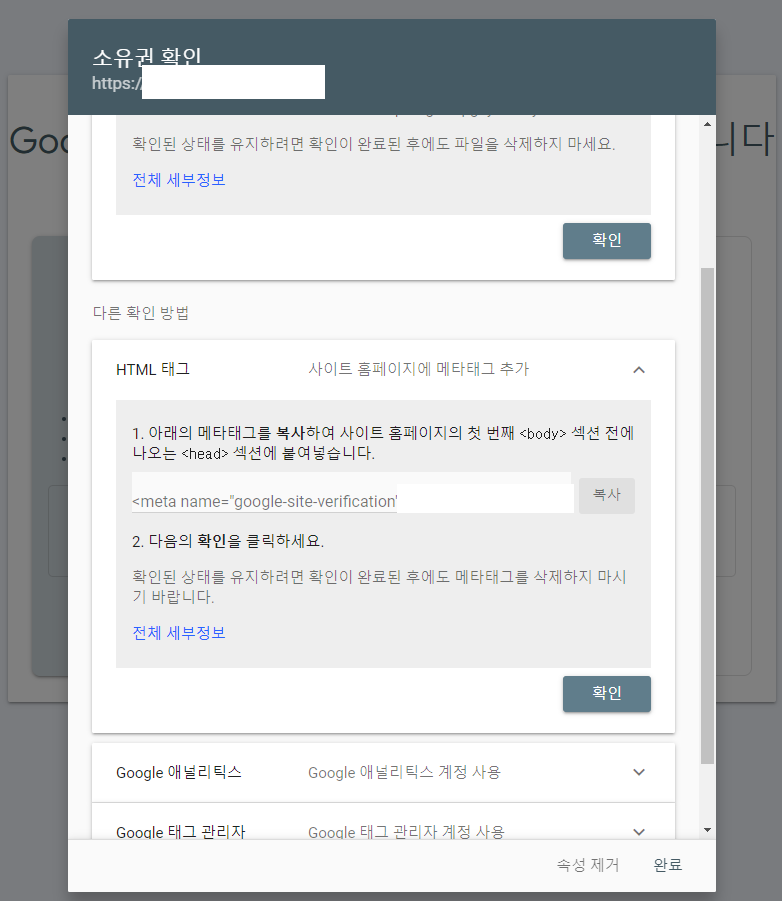
Task: Expand the Google 애널리틱스 chevron
Action: coord(638,772)
